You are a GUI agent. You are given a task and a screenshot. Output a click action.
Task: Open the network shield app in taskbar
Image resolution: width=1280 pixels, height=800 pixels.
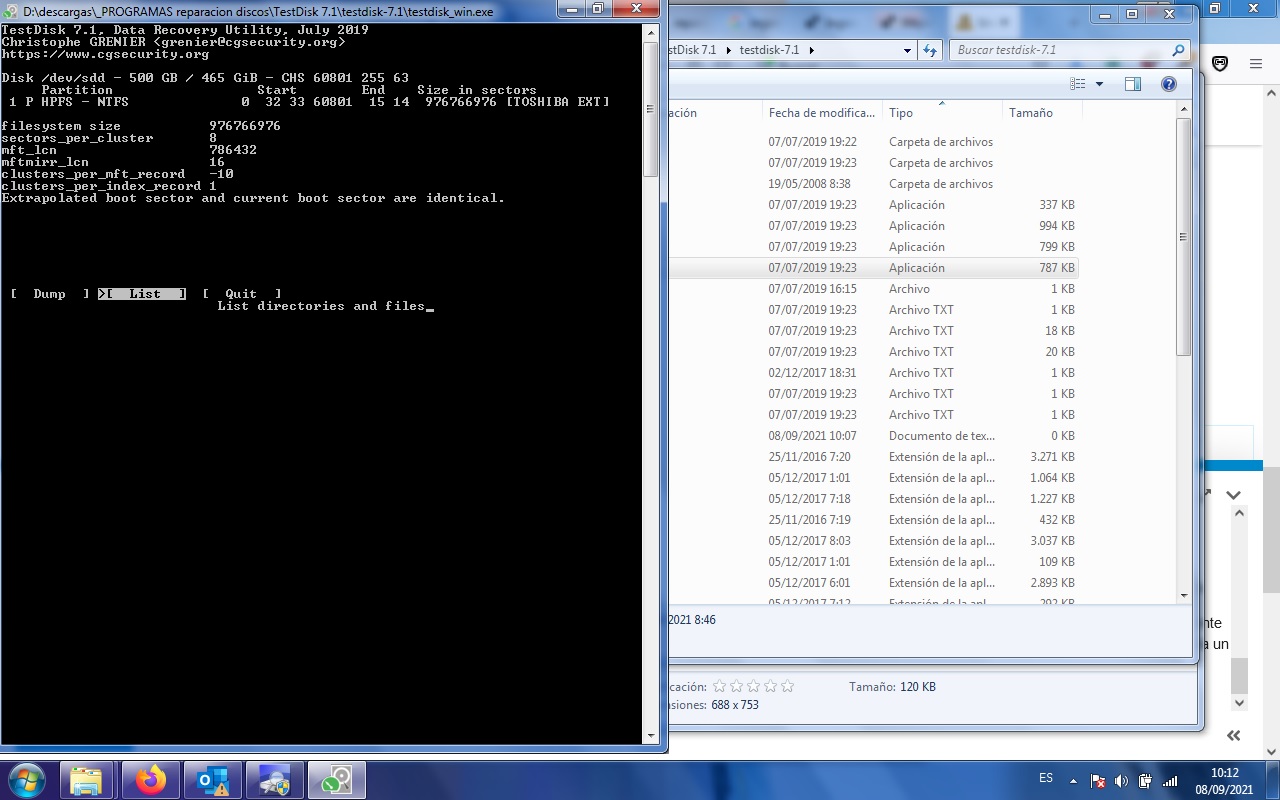[275, 780]
